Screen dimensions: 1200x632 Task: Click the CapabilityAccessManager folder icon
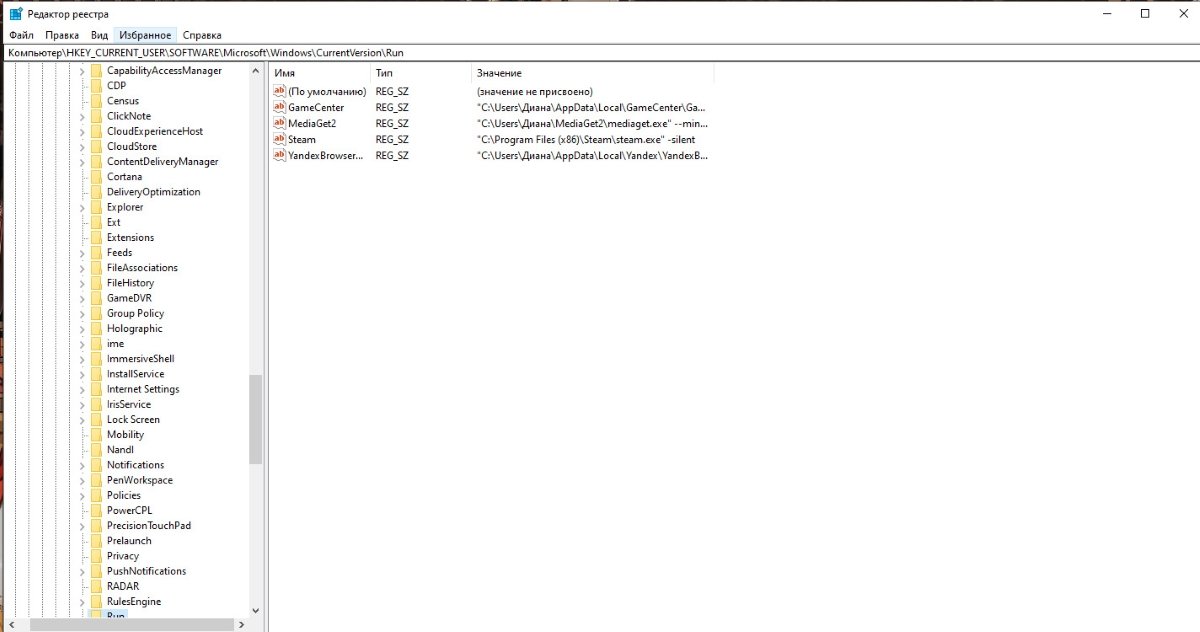pyautogui.click(x=96, y=71)
